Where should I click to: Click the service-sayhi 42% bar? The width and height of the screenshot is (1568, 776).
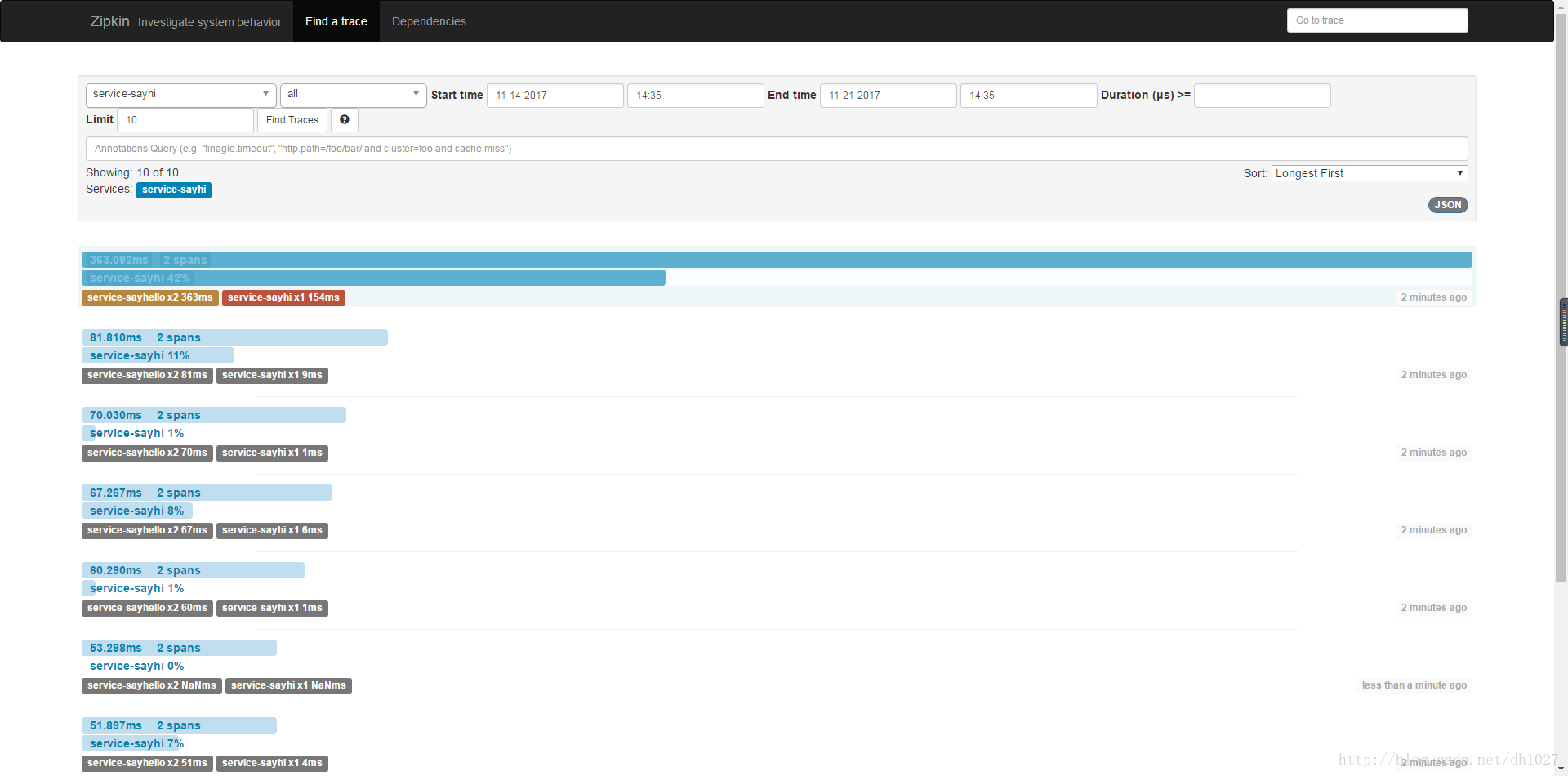pos(373,278)
